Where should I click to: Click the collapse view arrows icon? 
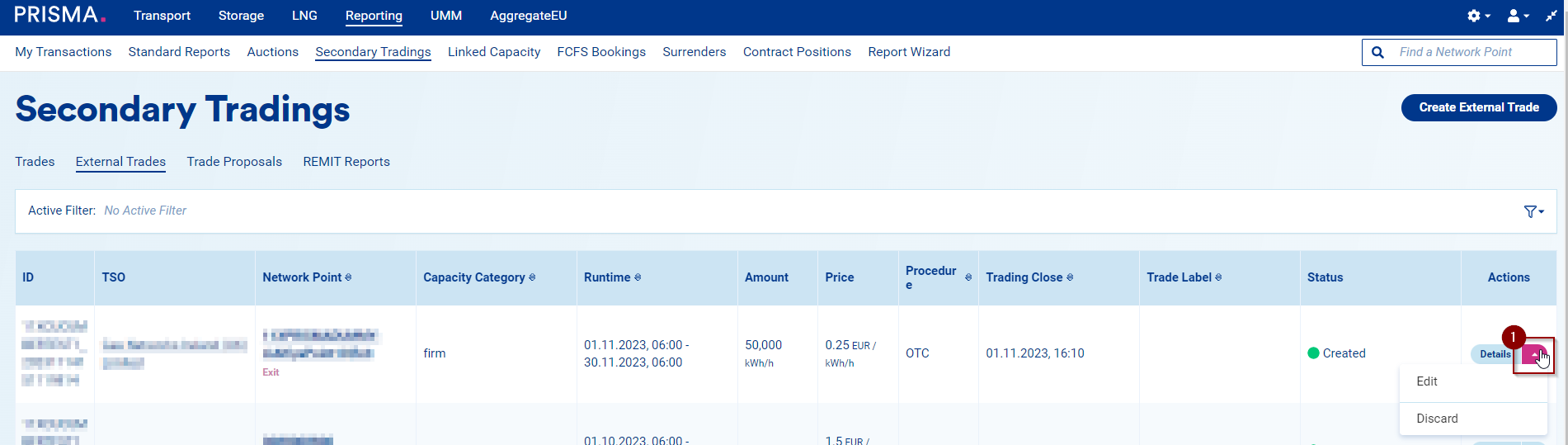coord(1551,16)
